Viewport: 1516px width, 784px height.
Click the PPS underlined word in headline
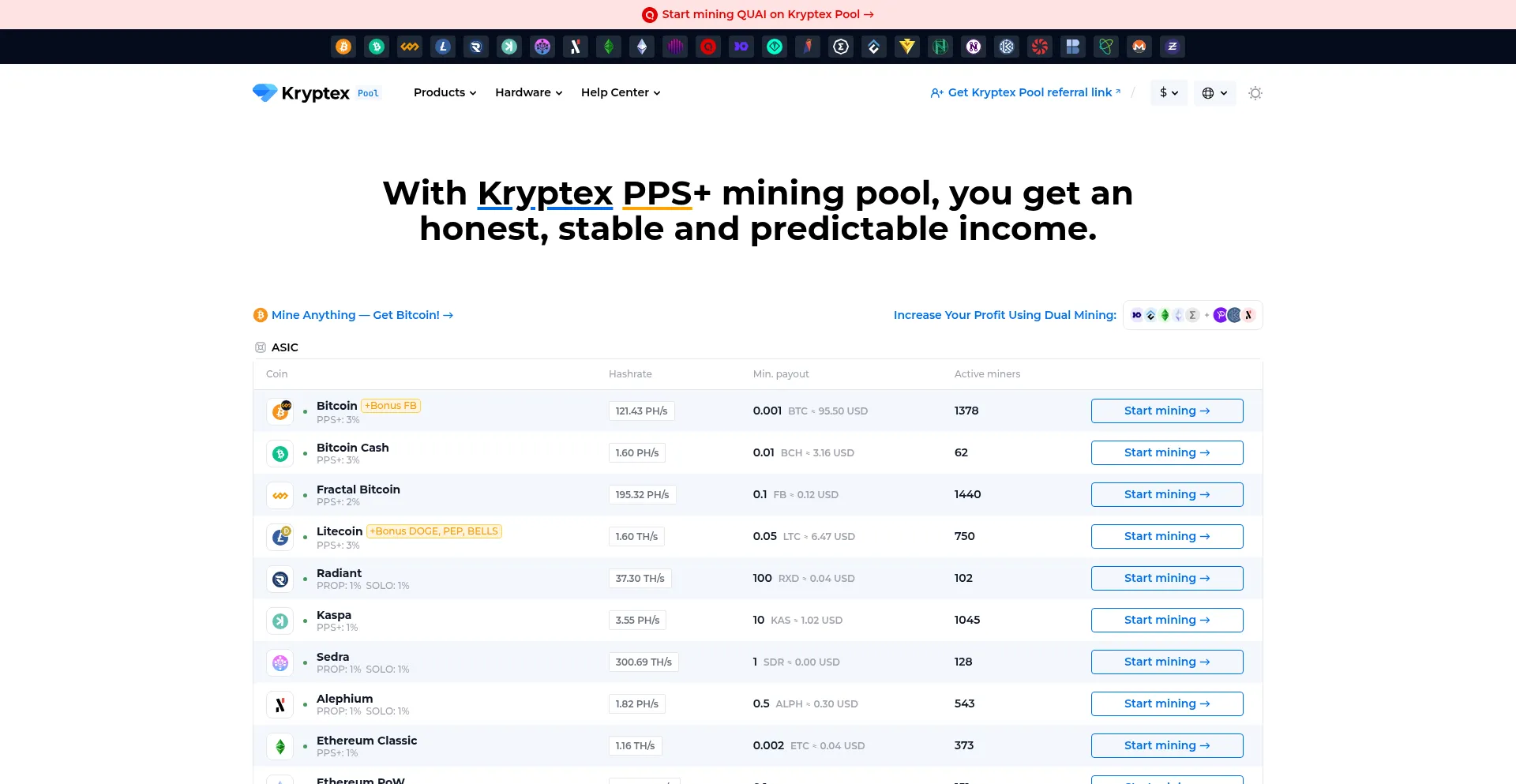[x=658, y=193]
